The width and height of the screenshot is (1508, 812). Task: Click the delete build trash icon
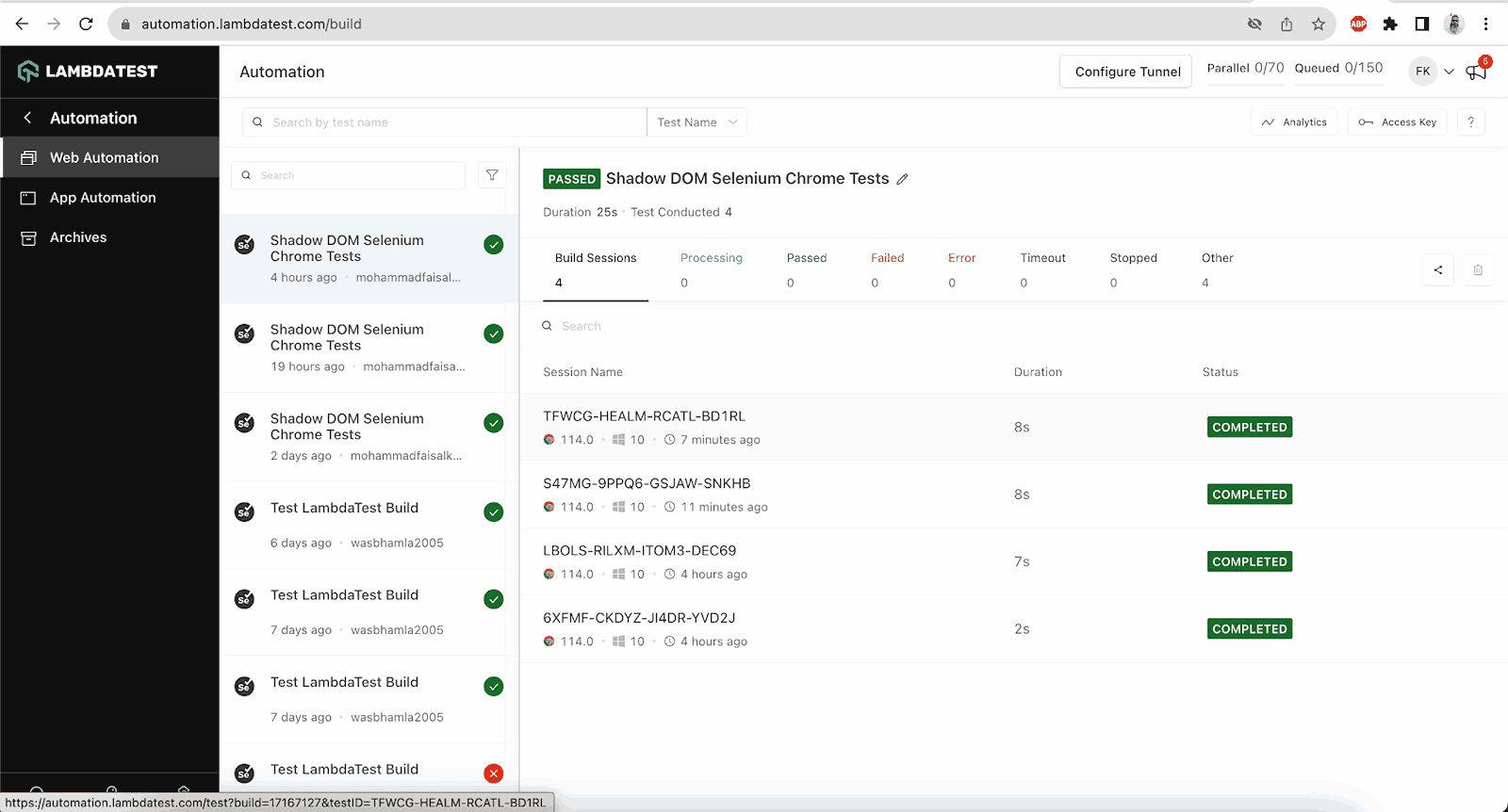1478,270
